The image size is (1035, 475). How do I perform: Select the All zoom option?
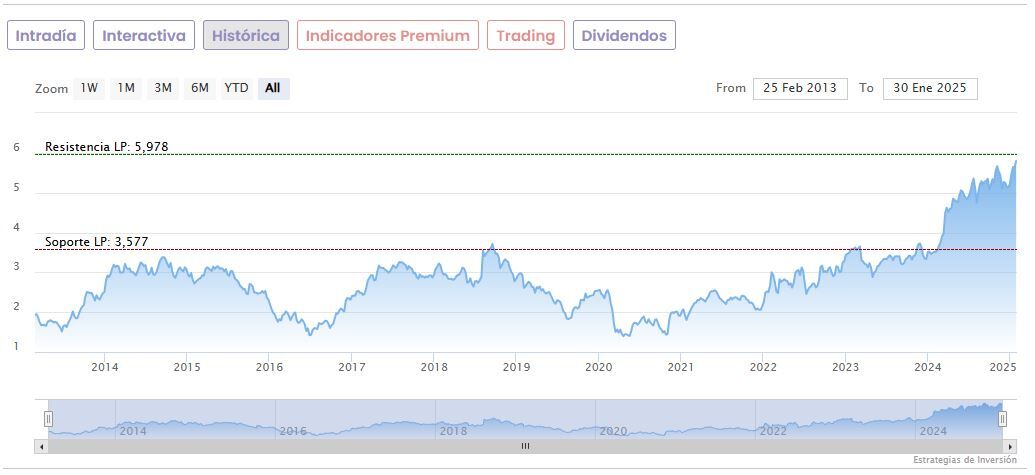pyautogui.click(x=272, y=88)
